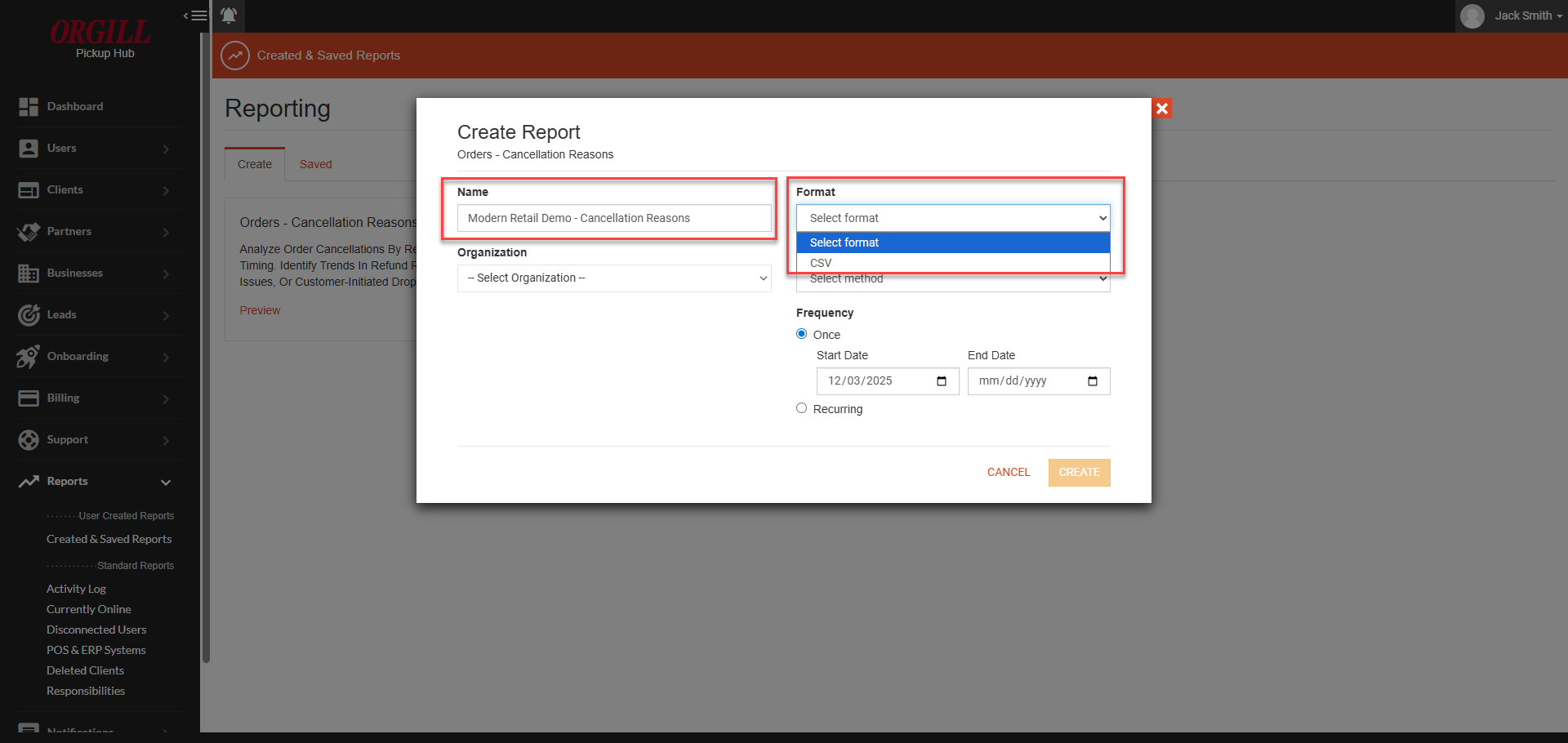Viewport: 1568px width, 743px height.
Task: Expand the Billing sidebar chevron
Action: pos(166,398)
